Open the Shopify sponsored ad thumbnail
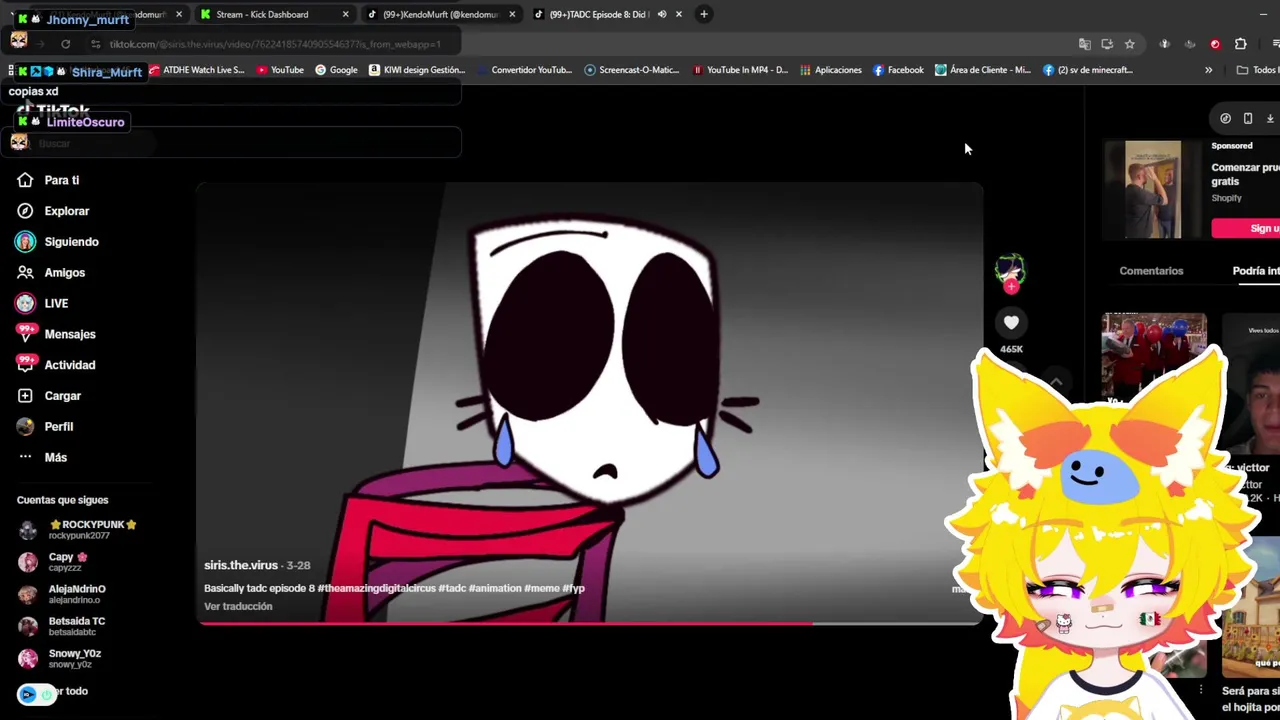This screenshot has width=1280, height=720. (x=1152, y=190)
